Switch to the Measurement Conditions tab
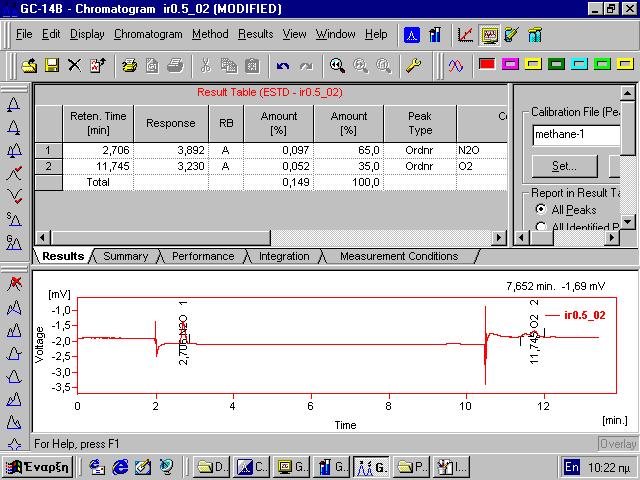This screenshot has width=640, height=480. pos(399,256)
